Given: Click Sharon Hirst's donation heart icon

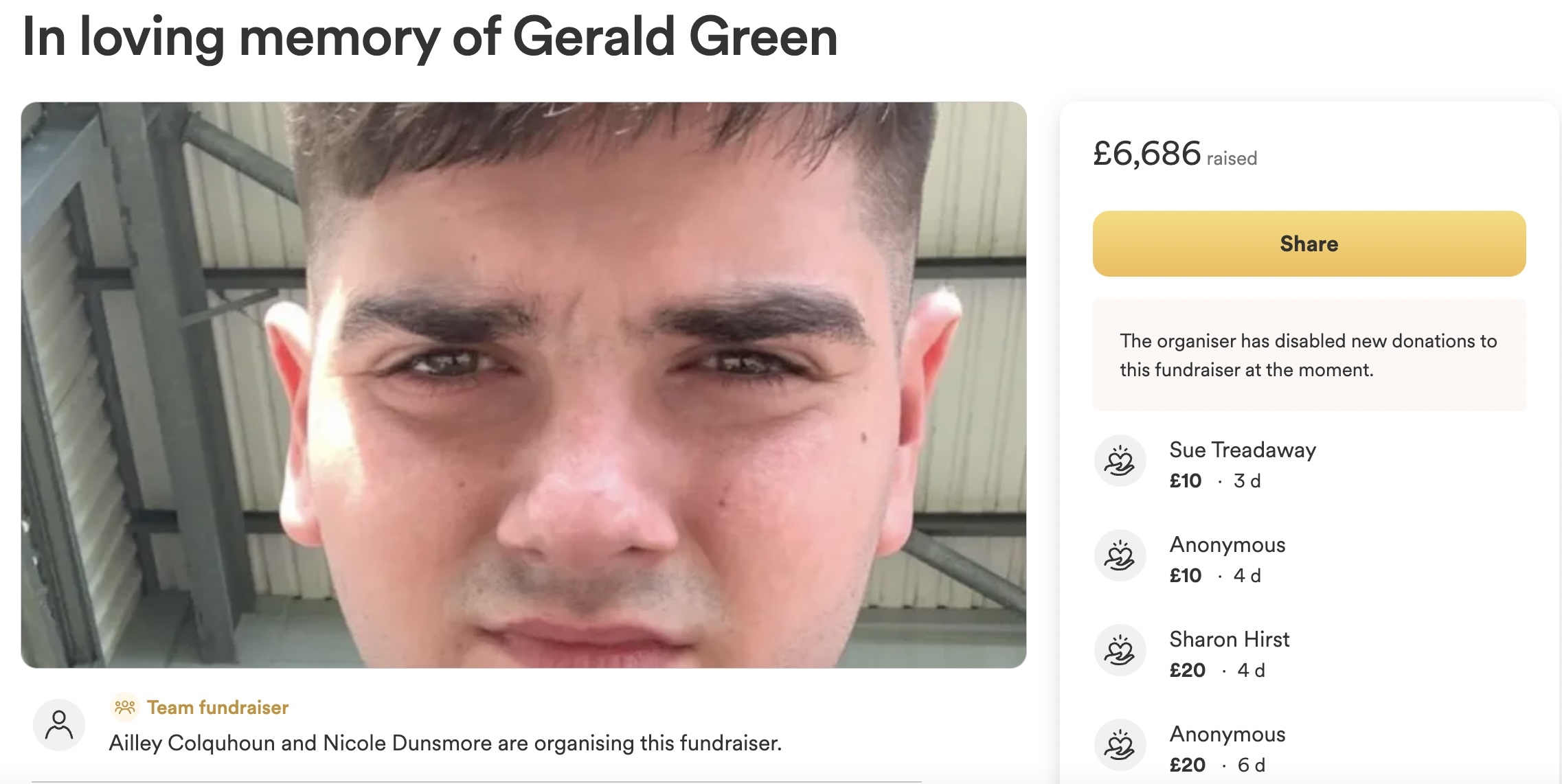Looking at the screenshot, I should 1120,650.
